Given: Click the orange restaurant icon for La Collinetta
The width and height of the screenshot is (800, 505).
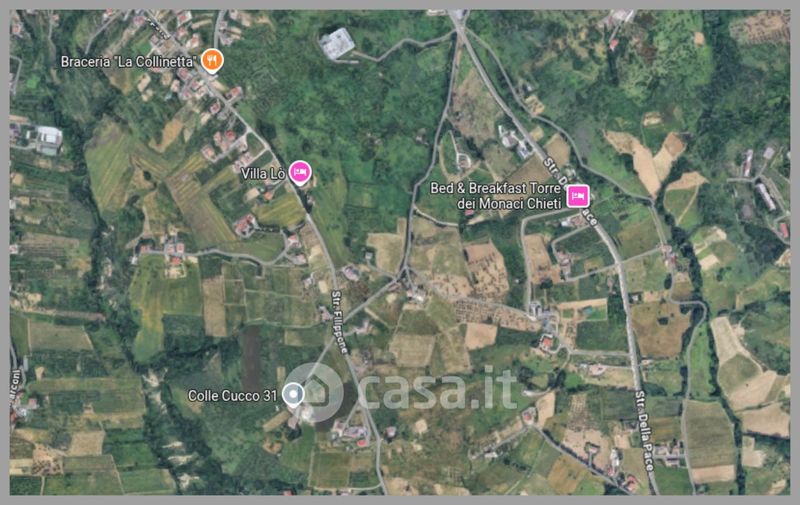Looking at the screenshot, I should click(x=212, y=61).
